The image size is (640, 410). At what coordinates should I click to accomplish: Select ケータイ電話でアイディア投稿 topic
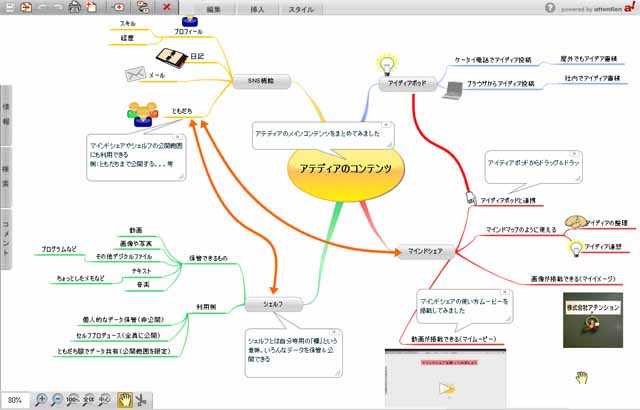(x=493, y=60)
